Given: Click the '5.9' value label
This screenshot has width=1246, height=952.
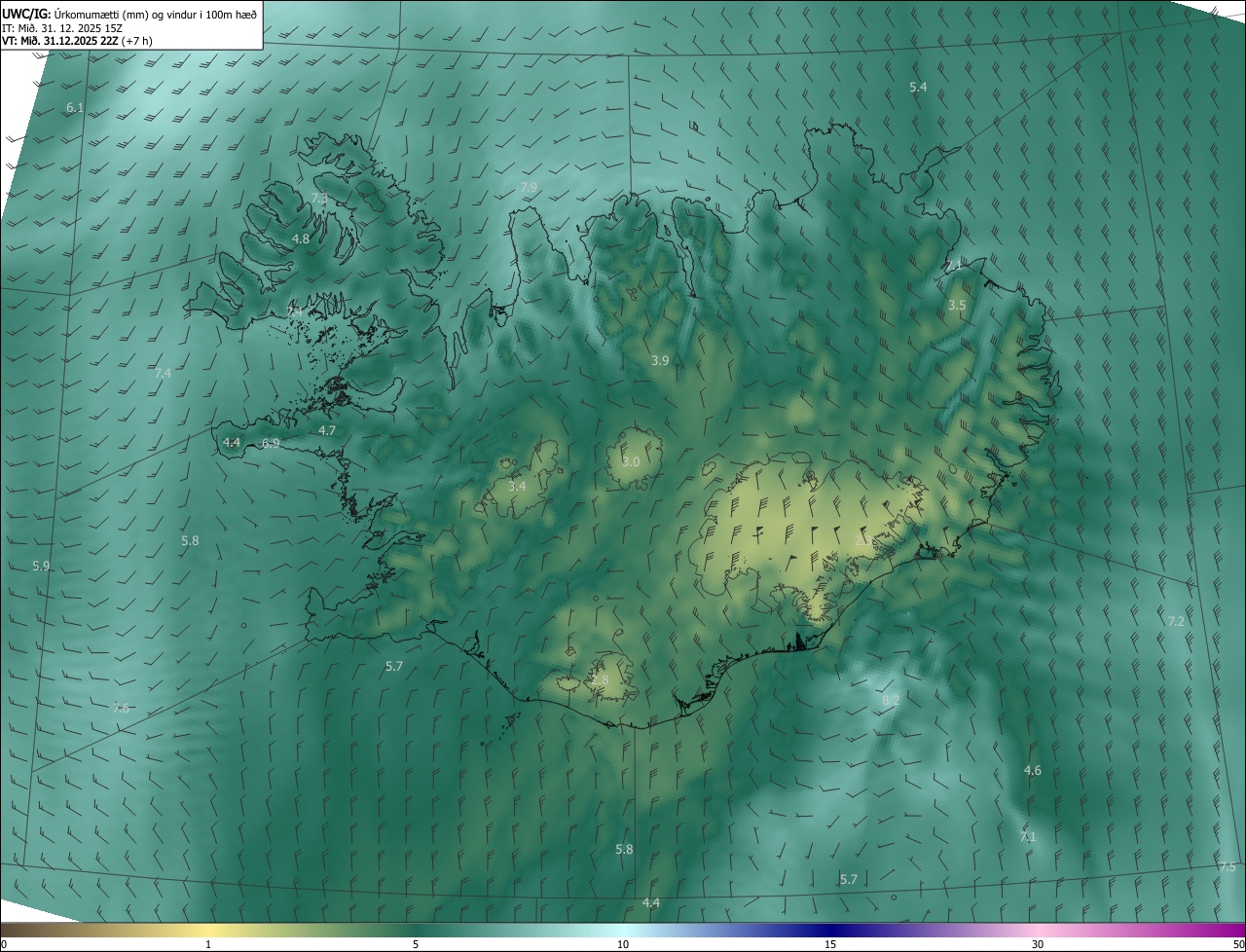Looking at the screenshot, I should pos(41,567).
